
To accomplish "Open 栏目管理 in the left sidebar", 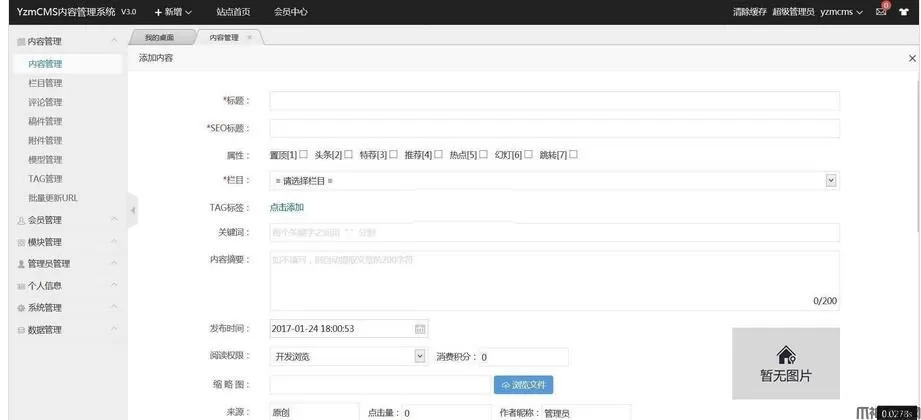I will (45, 83).
